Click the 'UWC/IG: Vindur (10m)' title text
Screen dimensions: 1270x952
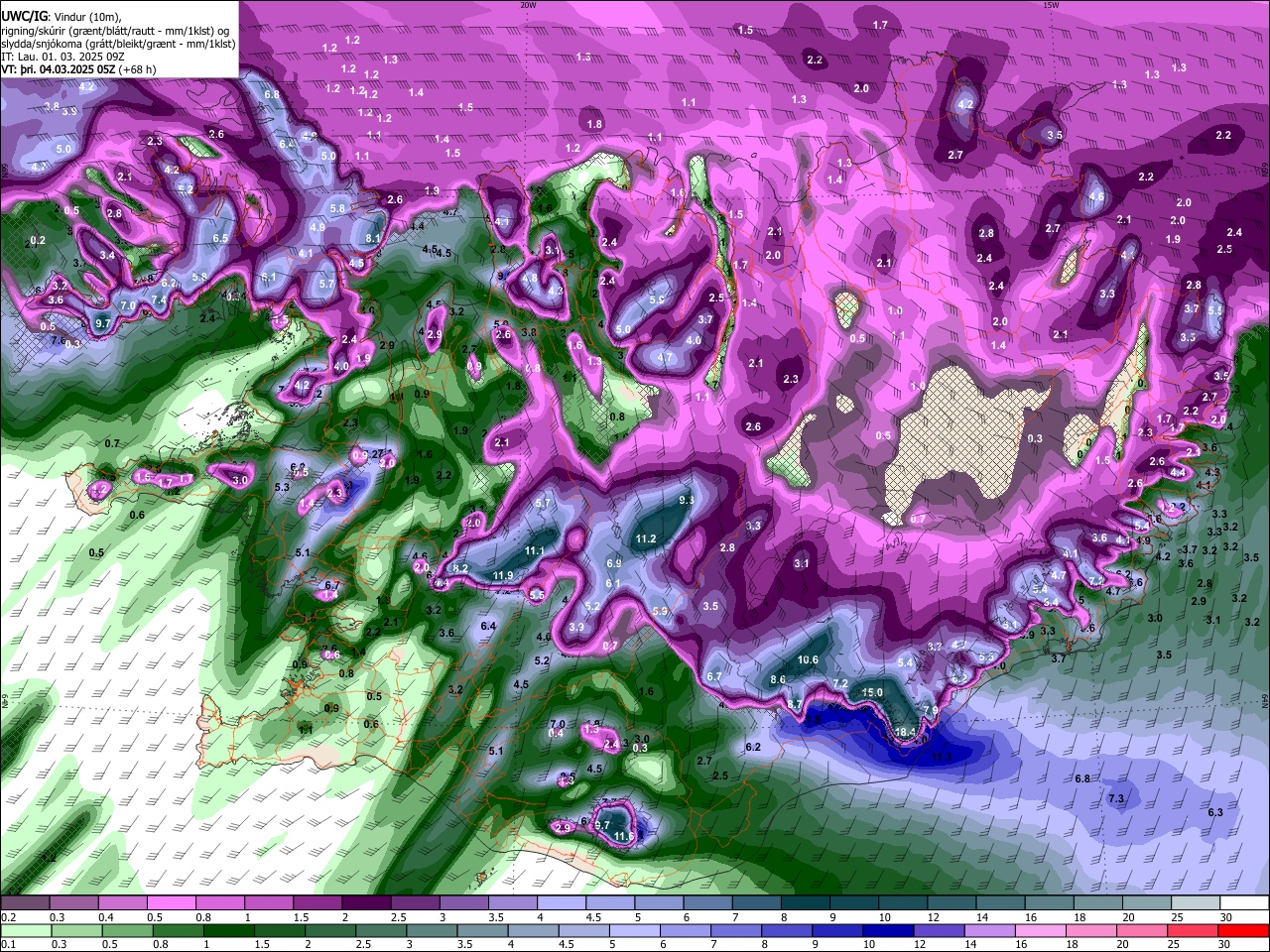pyautogui.click(x=60, y=17)
